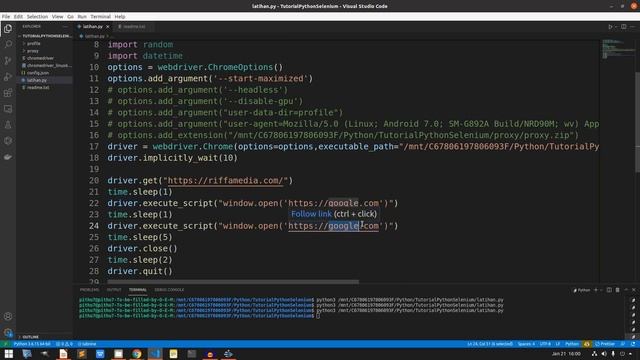Image resolution: width=640 pixels, height=360 pixels.
Task: Show errors and warnings in status bar
Action: [x=64, y=344]
